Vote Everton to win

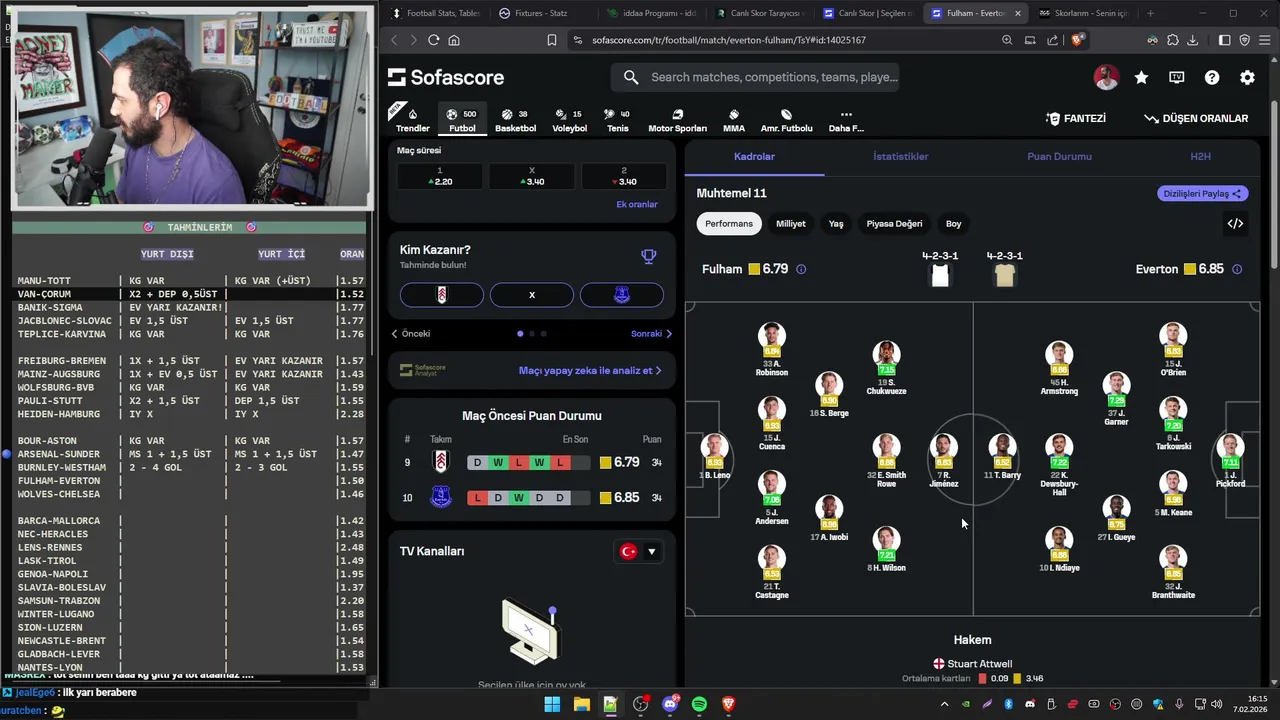[x=621, y=295]
